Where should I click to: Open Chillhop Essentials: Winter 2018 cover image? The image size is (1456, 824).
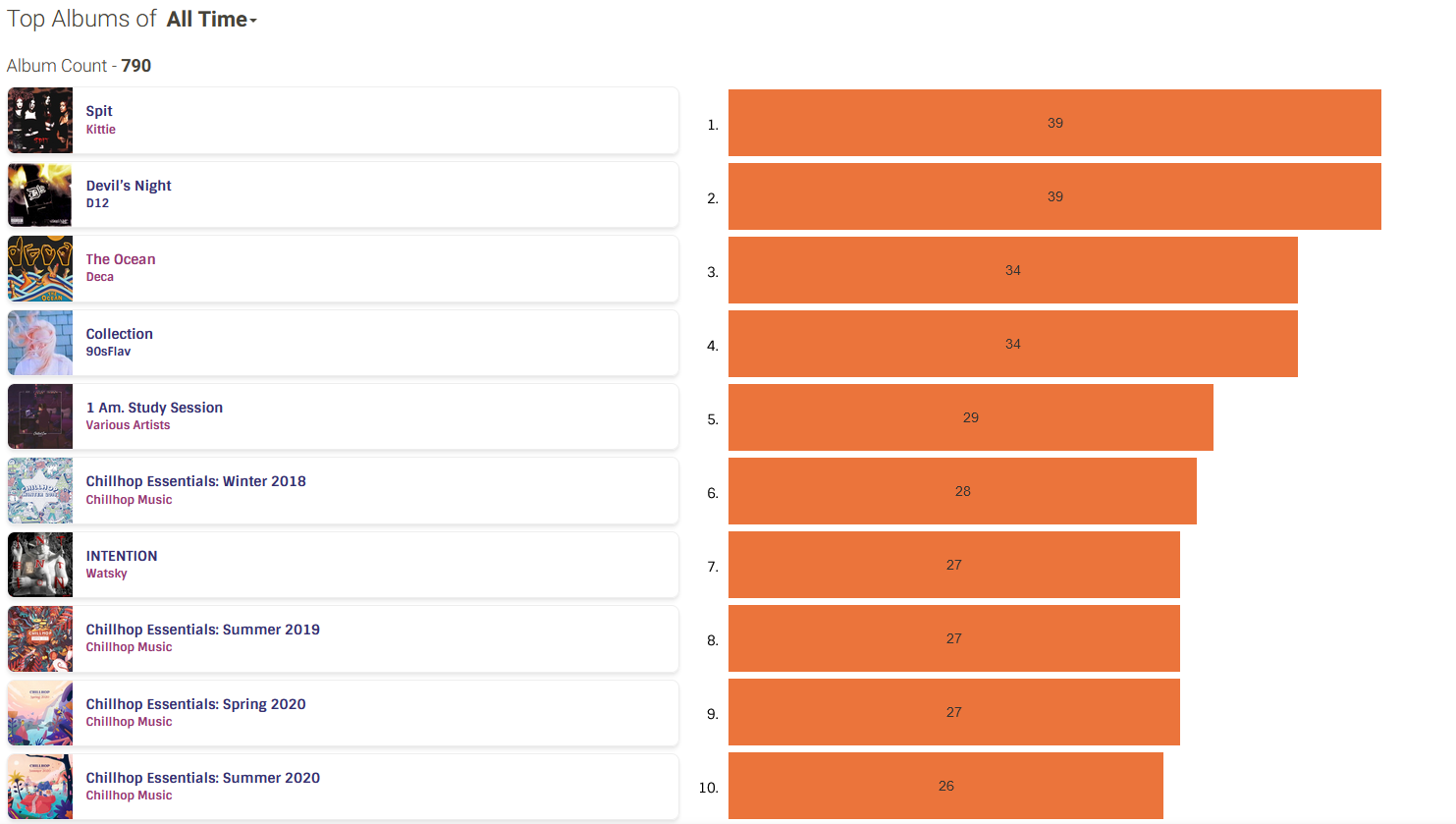[x=40, y=490]
